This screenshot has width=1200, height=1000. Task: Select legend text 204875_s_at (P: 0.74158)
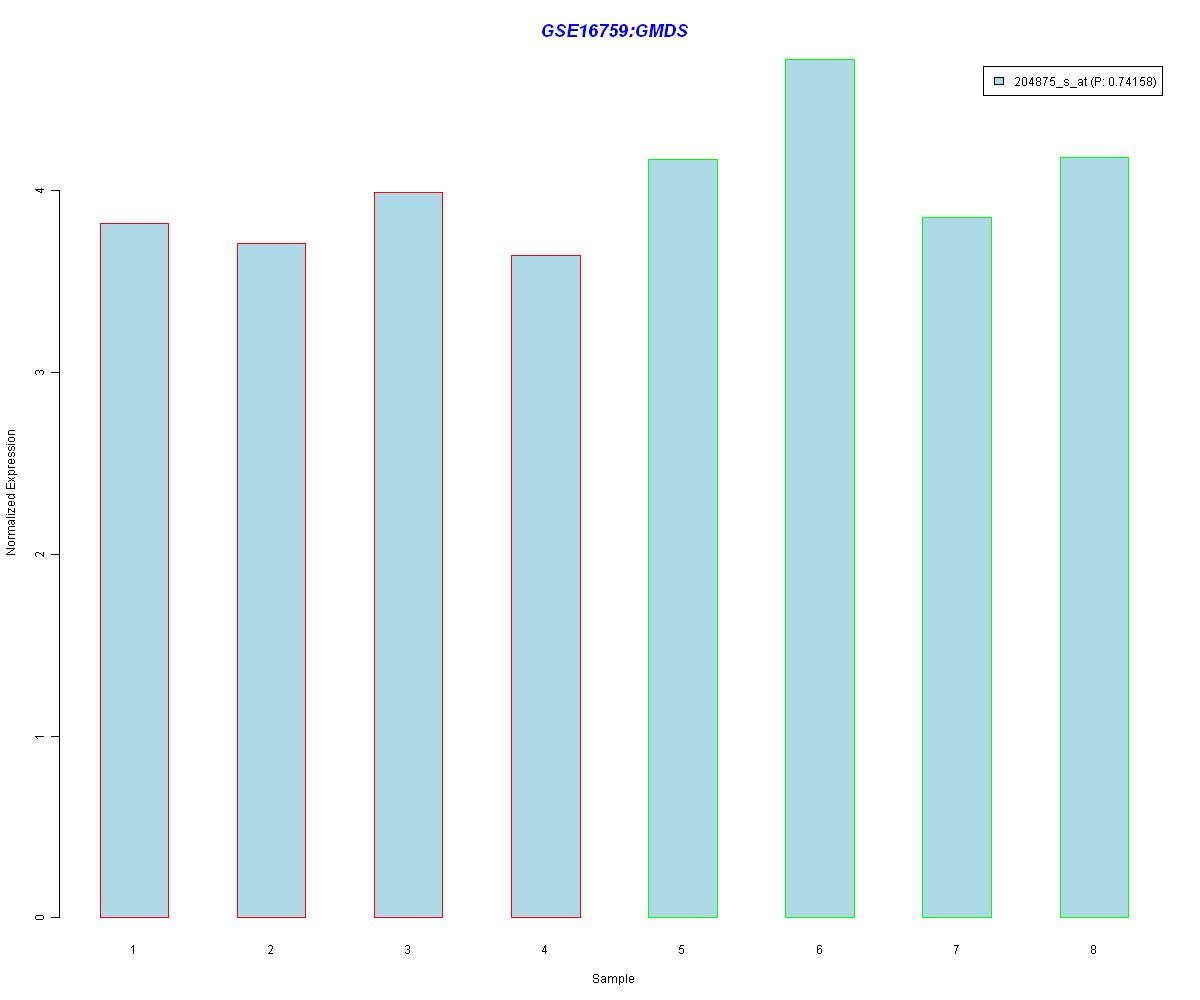pyautogui.click(x=1085, y=82)
